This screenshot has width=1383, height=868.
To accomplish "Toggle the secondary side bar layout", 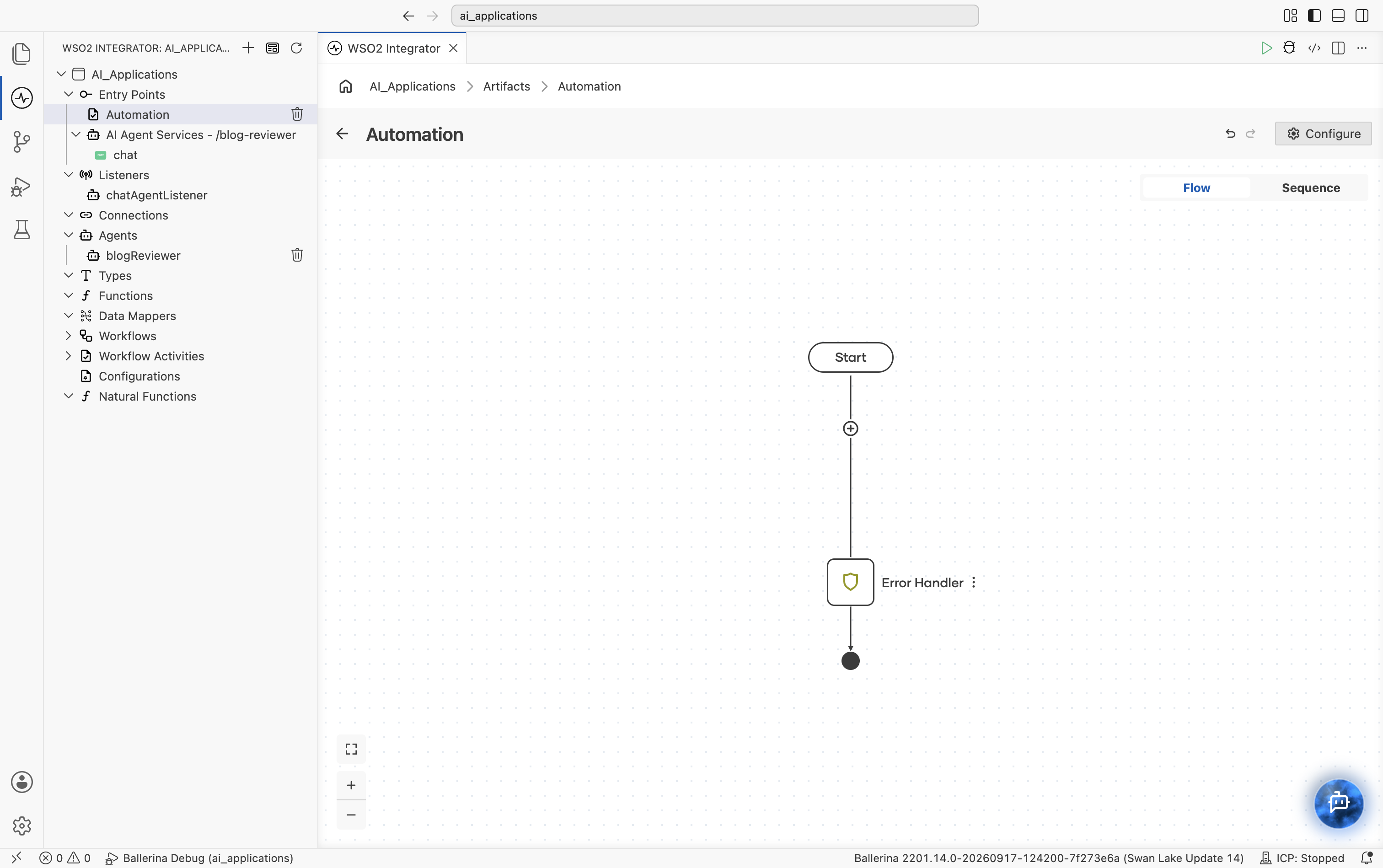I will [x=1362, y=16].
